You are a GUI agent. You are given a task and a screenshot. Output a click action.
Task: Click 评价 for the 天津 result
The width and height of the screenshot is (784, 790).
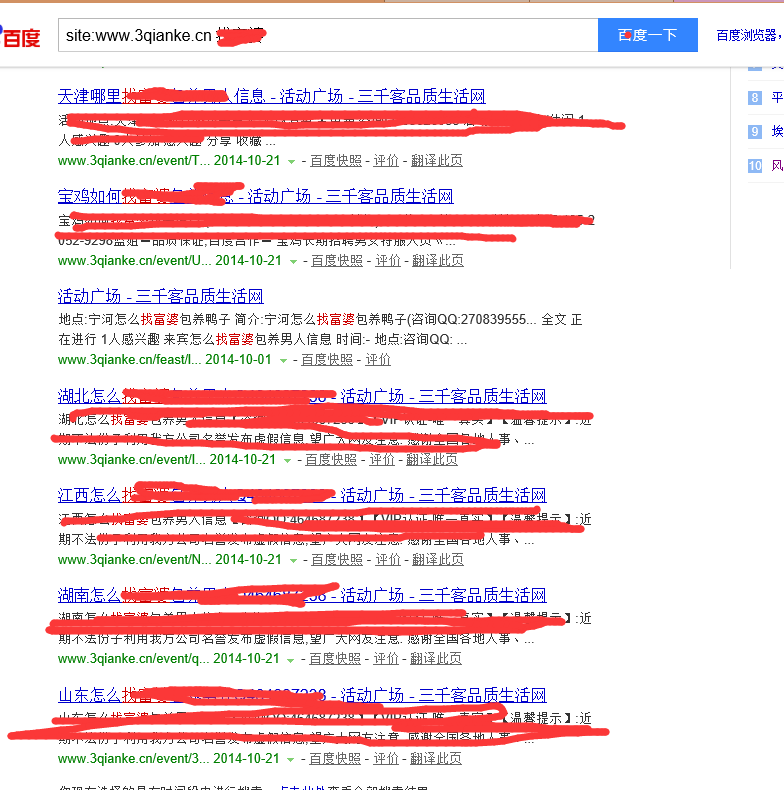pos(386,161)
